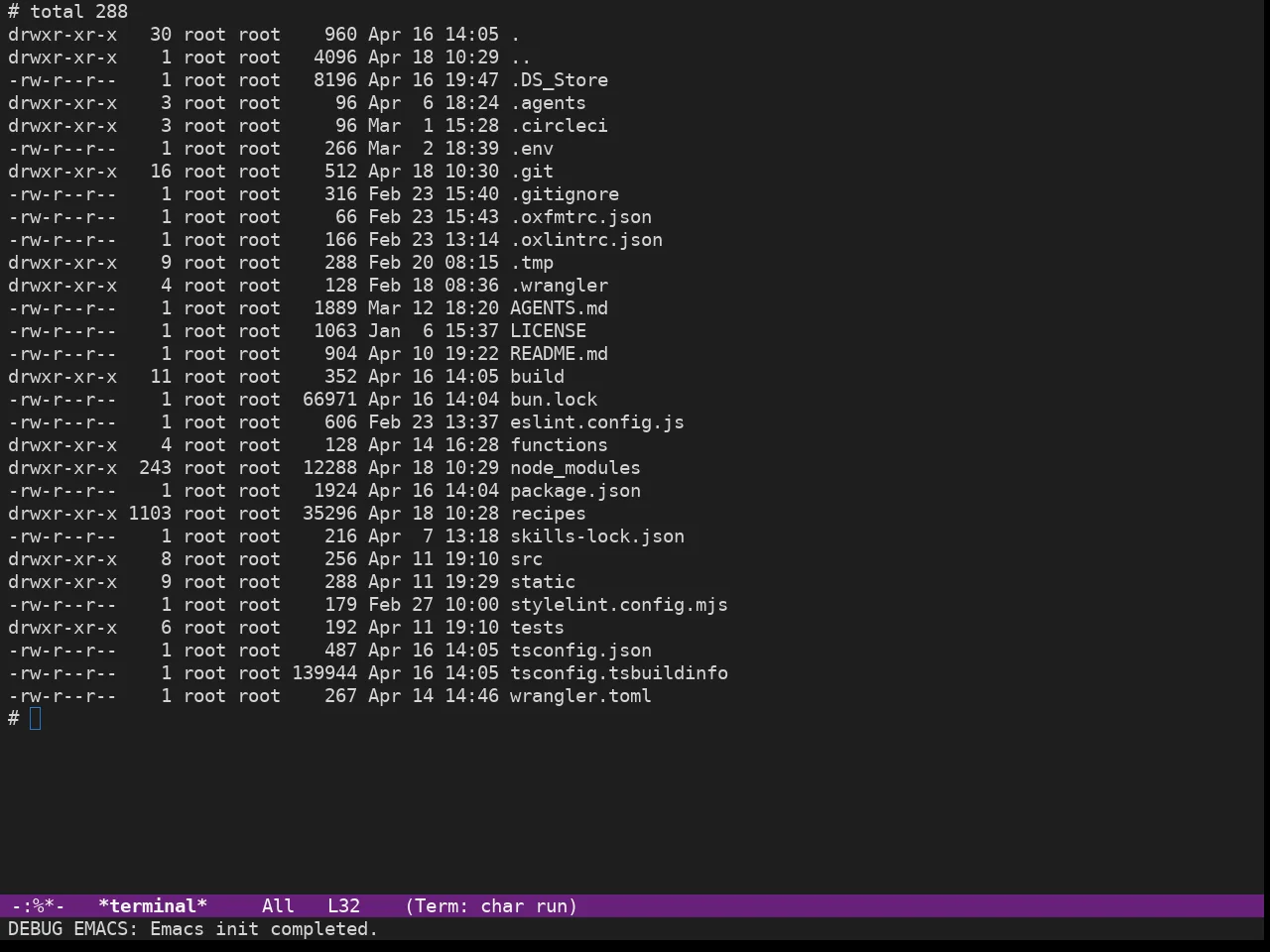Viewport: 1270px width, 952px height.
Task: Select the stylelint.config.mjs file name
Action: tap(619, 605)
